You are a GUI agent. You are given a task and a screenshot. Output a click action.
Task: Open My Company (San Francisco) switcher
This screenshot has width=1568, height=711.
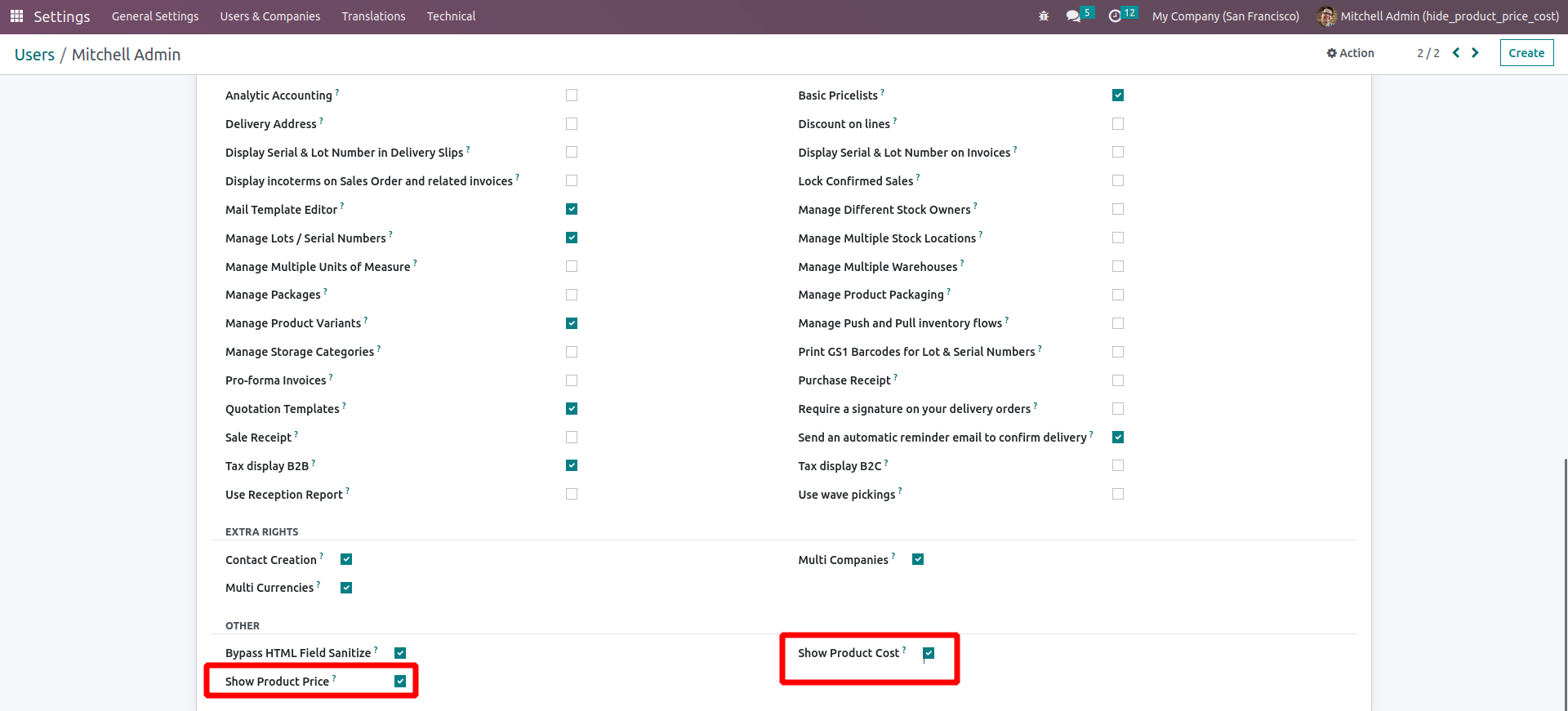click(x=1225, y=16)
